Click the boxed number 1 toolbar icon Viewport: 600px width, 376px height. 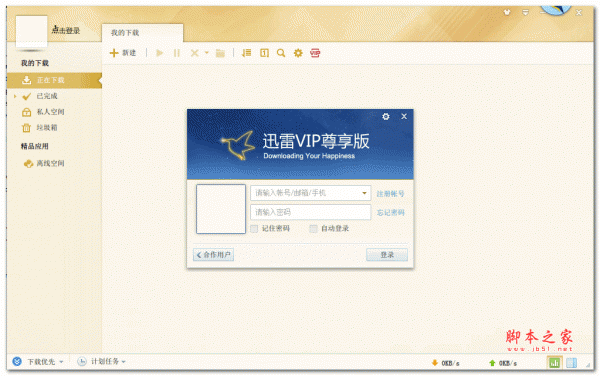(264, 53)
